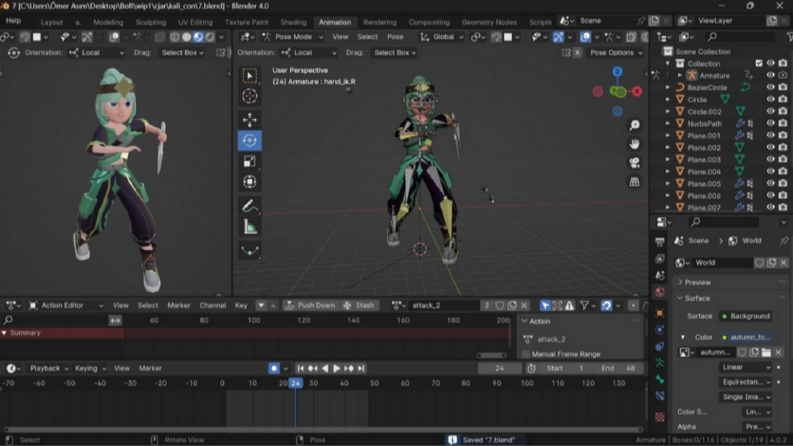This screenshot has width=793, height=446.
Task: Hide Armature using its eye icon
Action: tap(770, 75)
